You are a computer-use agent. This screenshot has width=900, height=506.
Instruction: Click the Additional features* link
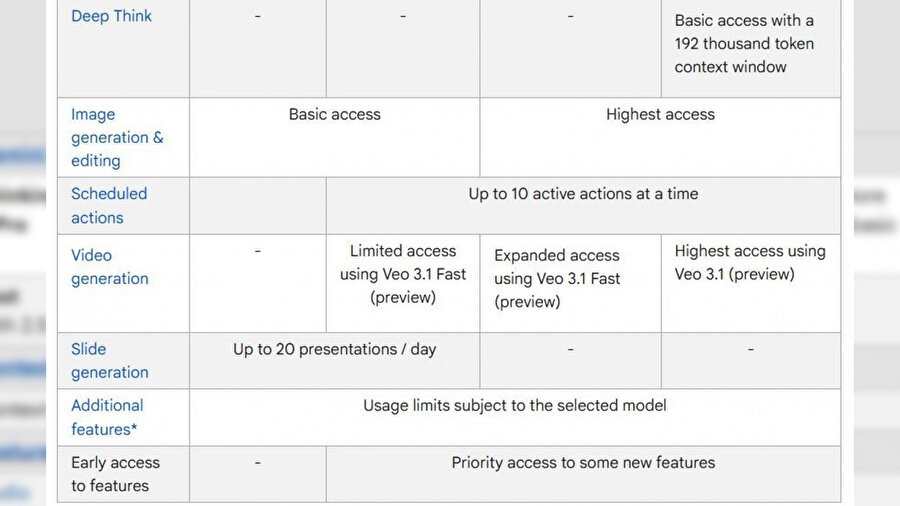(x=107, y=417)
